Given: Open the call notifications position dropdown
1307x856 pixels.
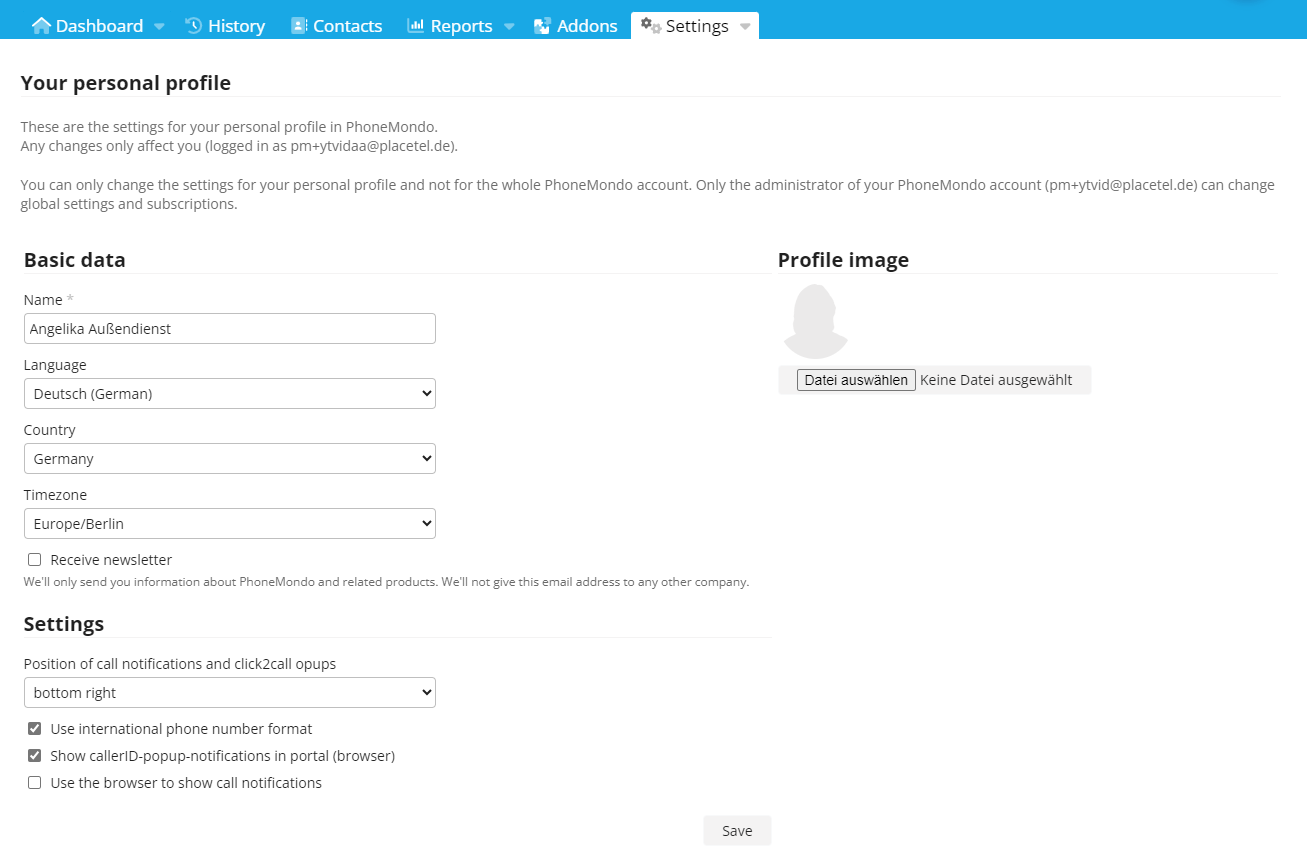Looking at the screenshot, I should click(229, 693).
